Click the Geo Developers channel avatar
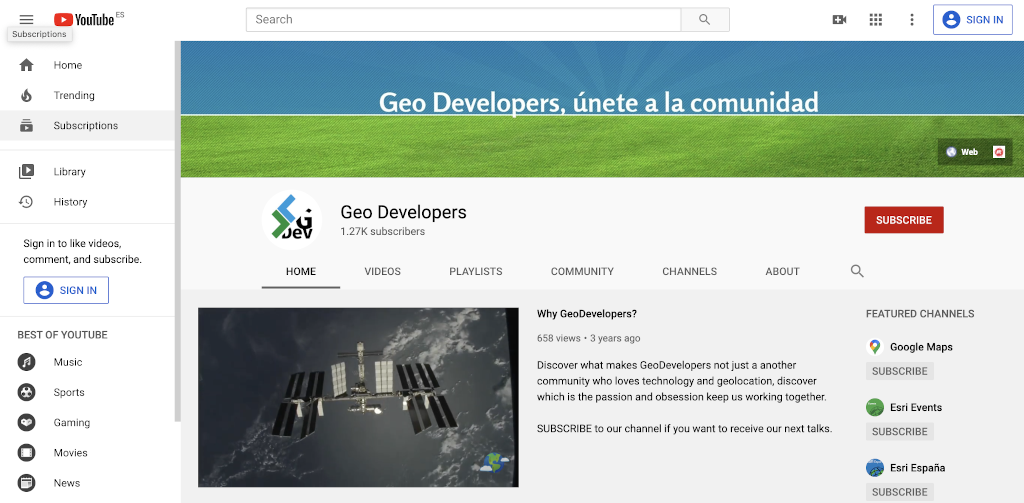The image size is (1024, 503). [x=292, y=220]
